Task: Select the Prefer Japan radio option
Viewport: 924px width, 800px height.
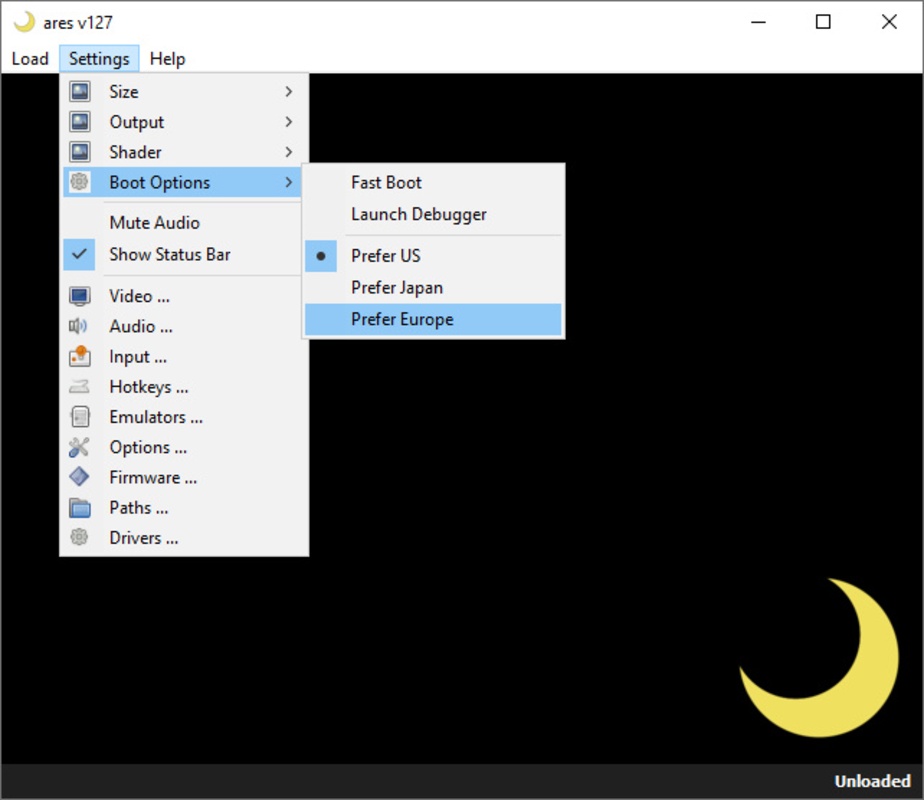Action: (433, 287)
